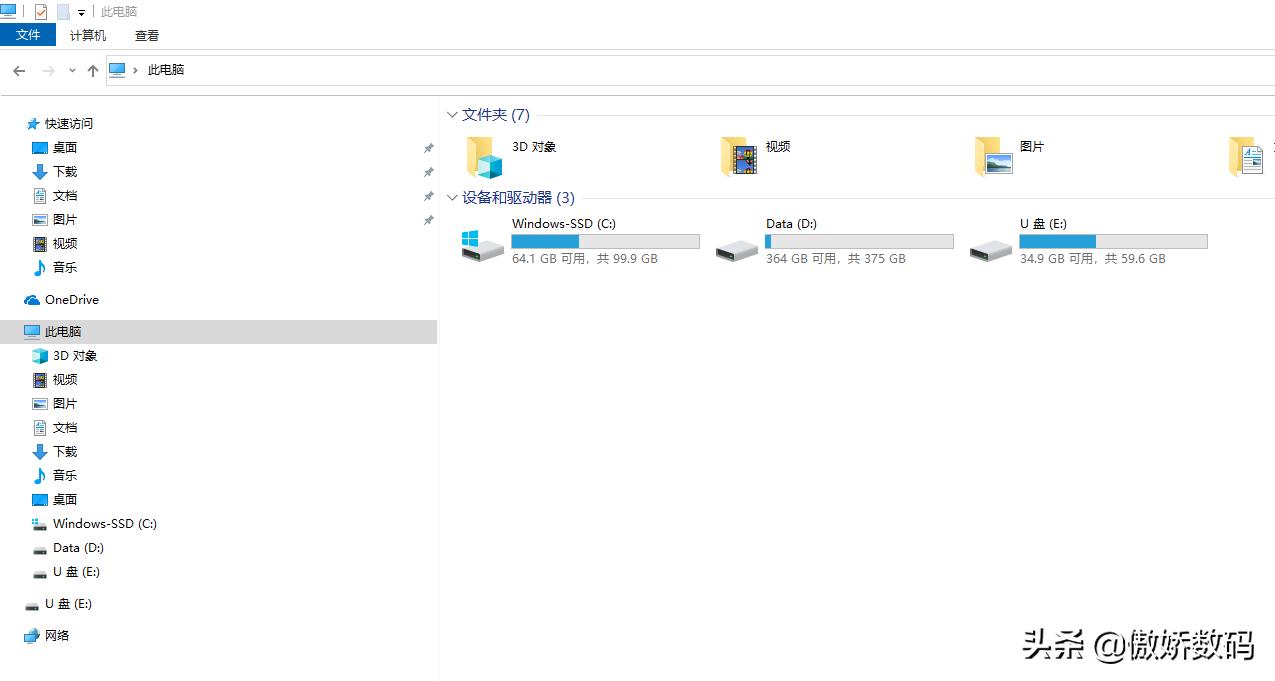Open the recent locations dropdown arrow
The image size is (1275, 681).
click(x=72, y=70)
